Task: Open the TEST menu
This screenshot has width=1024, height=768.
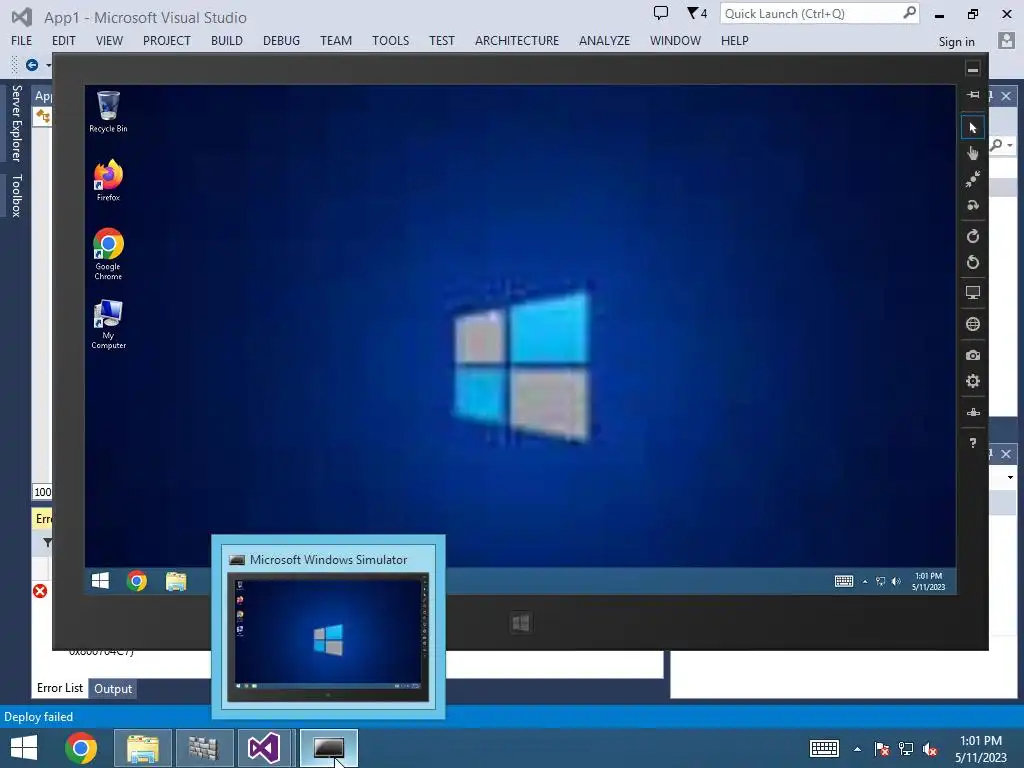Action: coord(441,40)
